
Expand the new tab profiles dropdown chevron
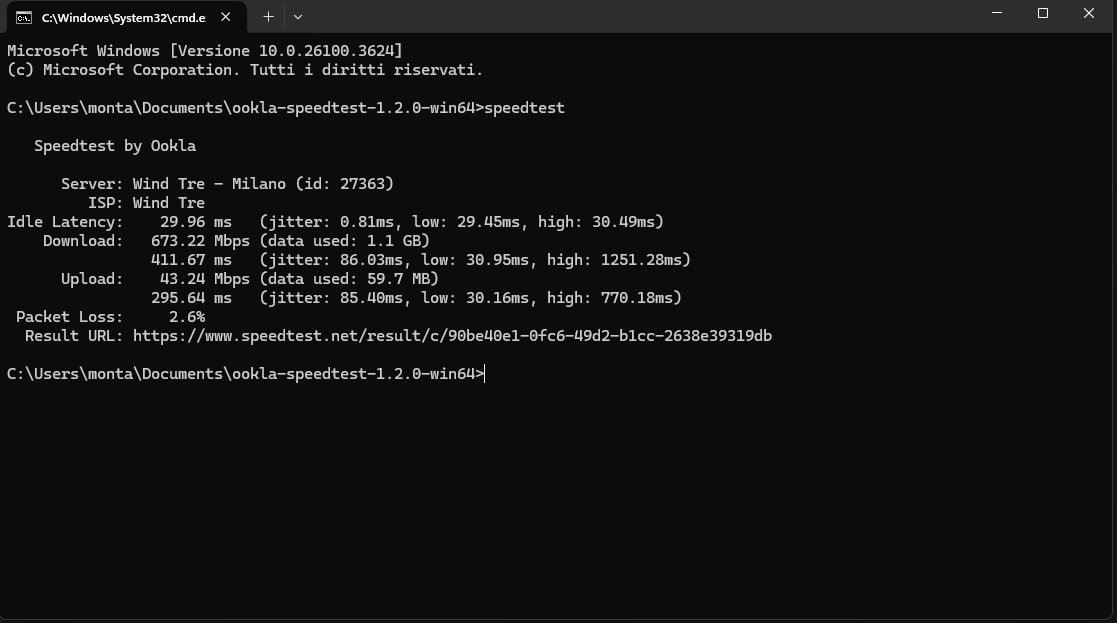(x=298, y=16)
